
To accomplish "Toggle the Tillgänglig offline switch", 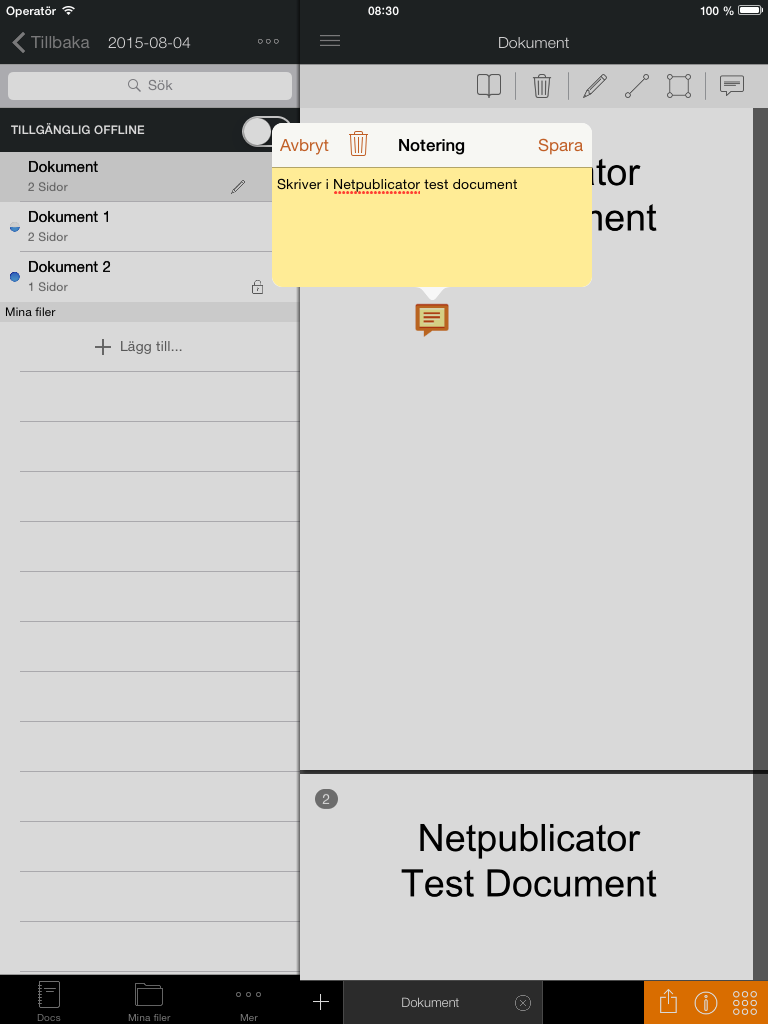I will point(266,132).
